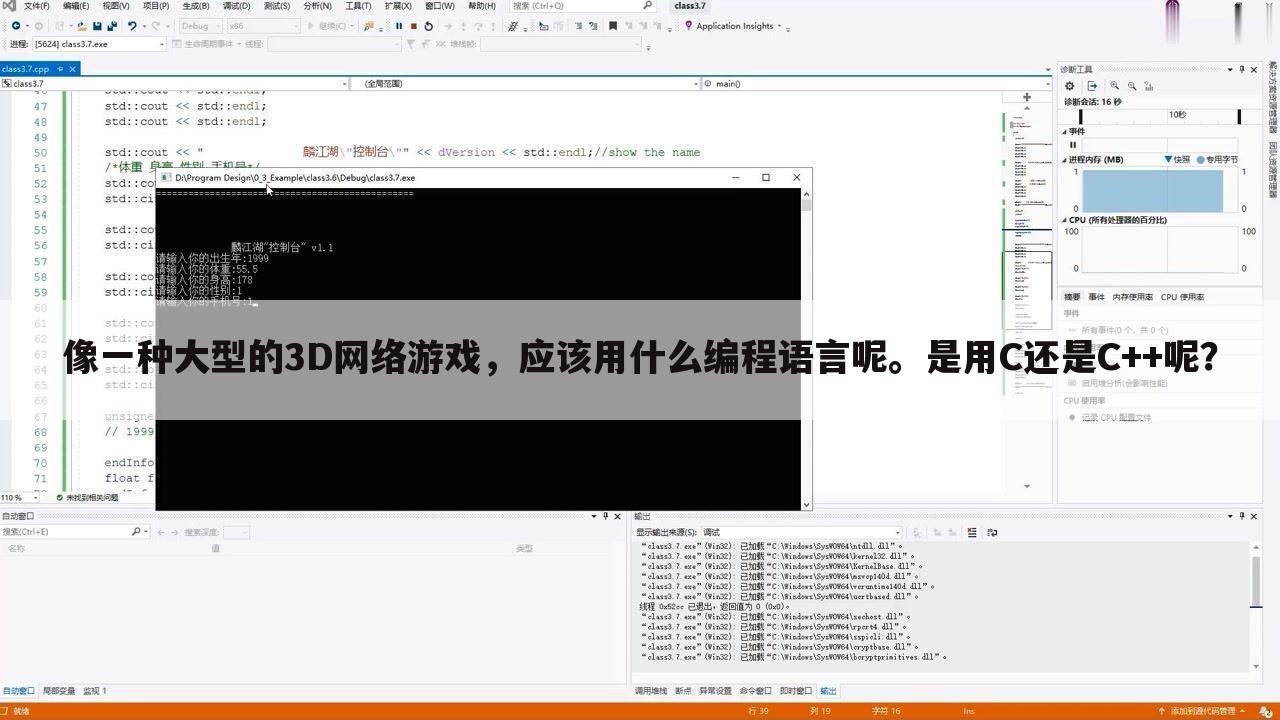Open the x86 platform dropdown
Viewport: 1280px width, 720px height.
(262, 26)
